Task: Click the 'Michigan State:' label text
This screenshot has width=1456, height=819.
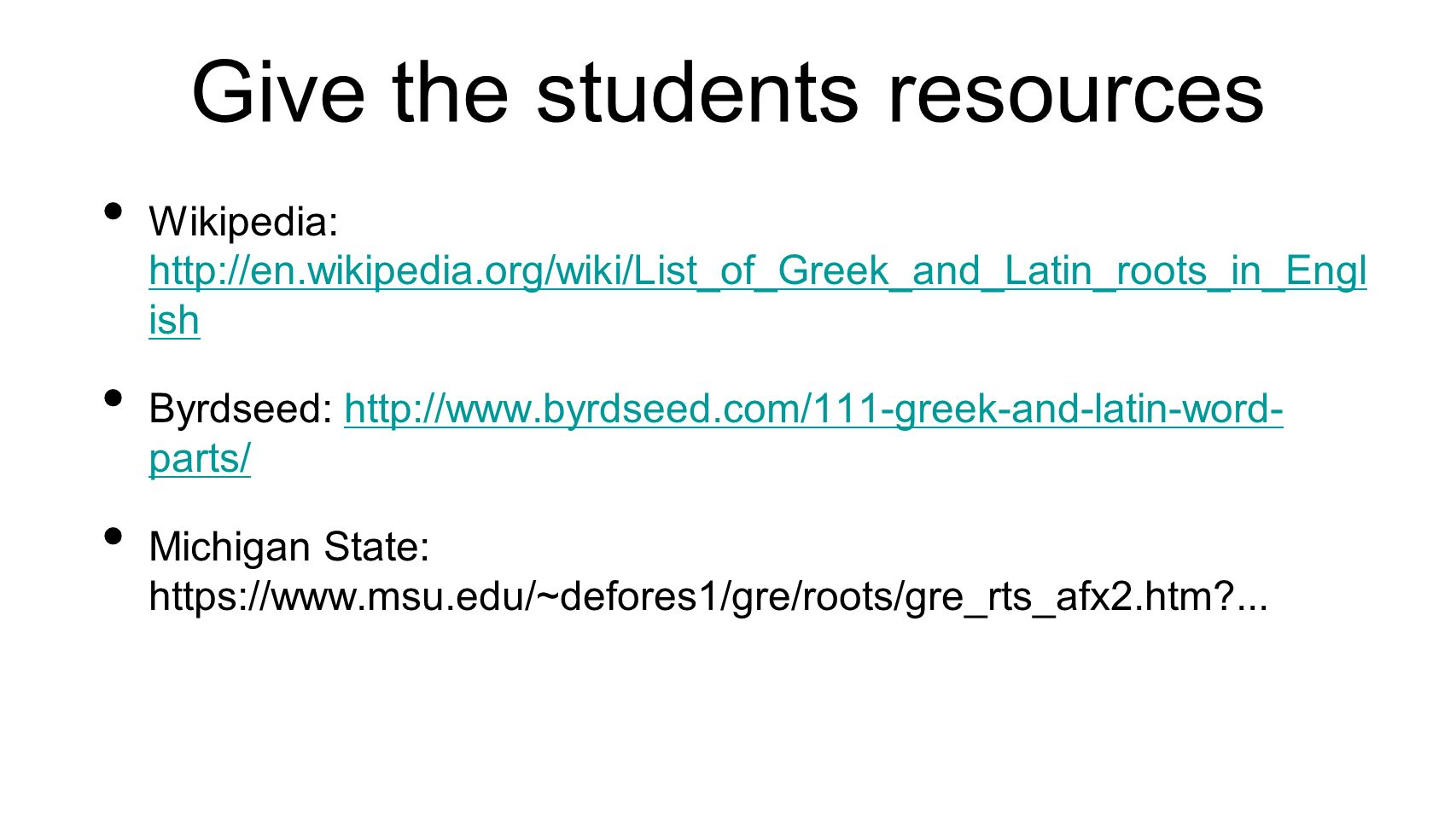Action: coord(289,547)
